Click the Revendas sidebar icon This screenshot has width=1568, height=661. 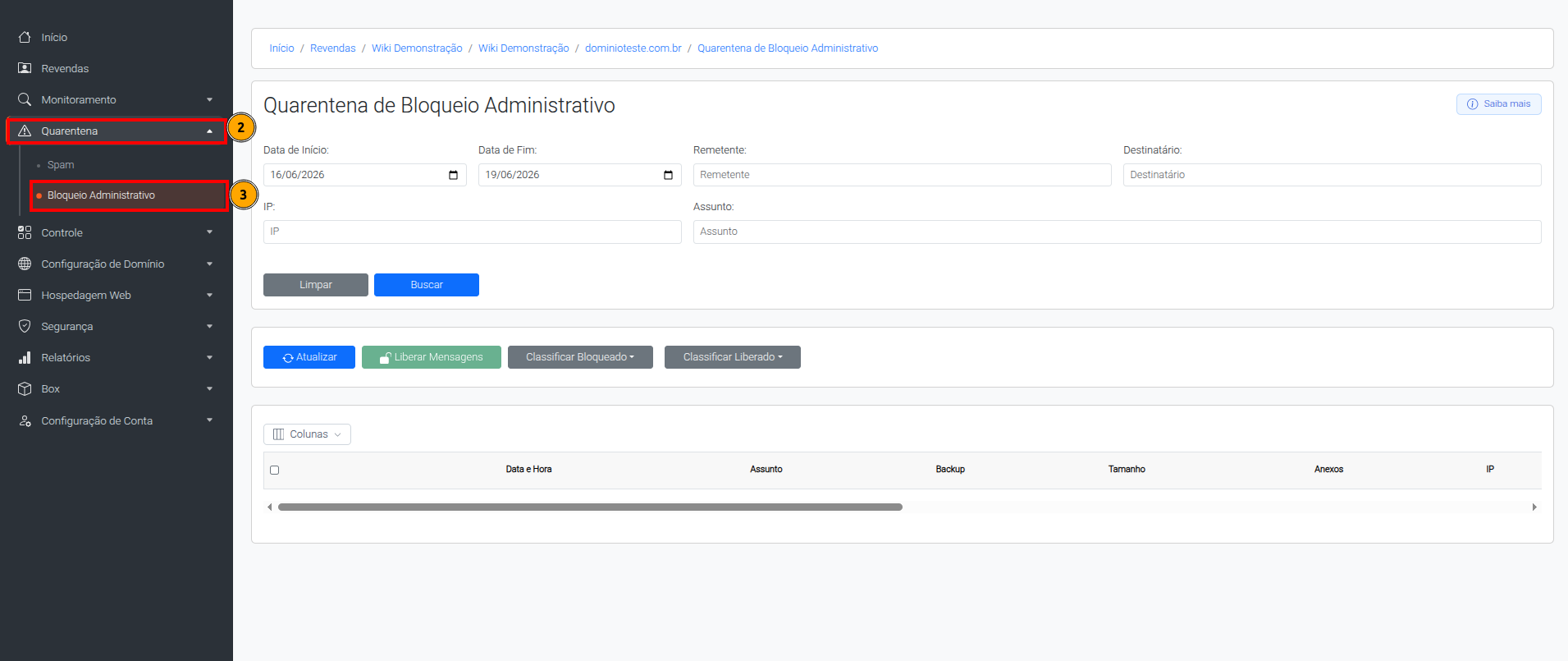click(25, 68)
